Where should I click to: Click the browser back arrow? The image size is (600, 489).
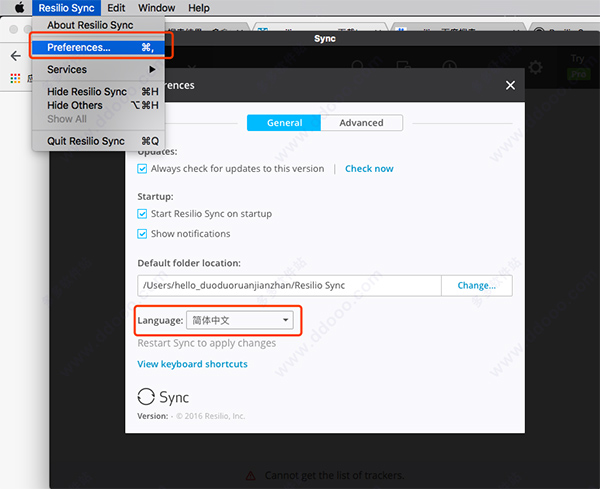(16, 56)
